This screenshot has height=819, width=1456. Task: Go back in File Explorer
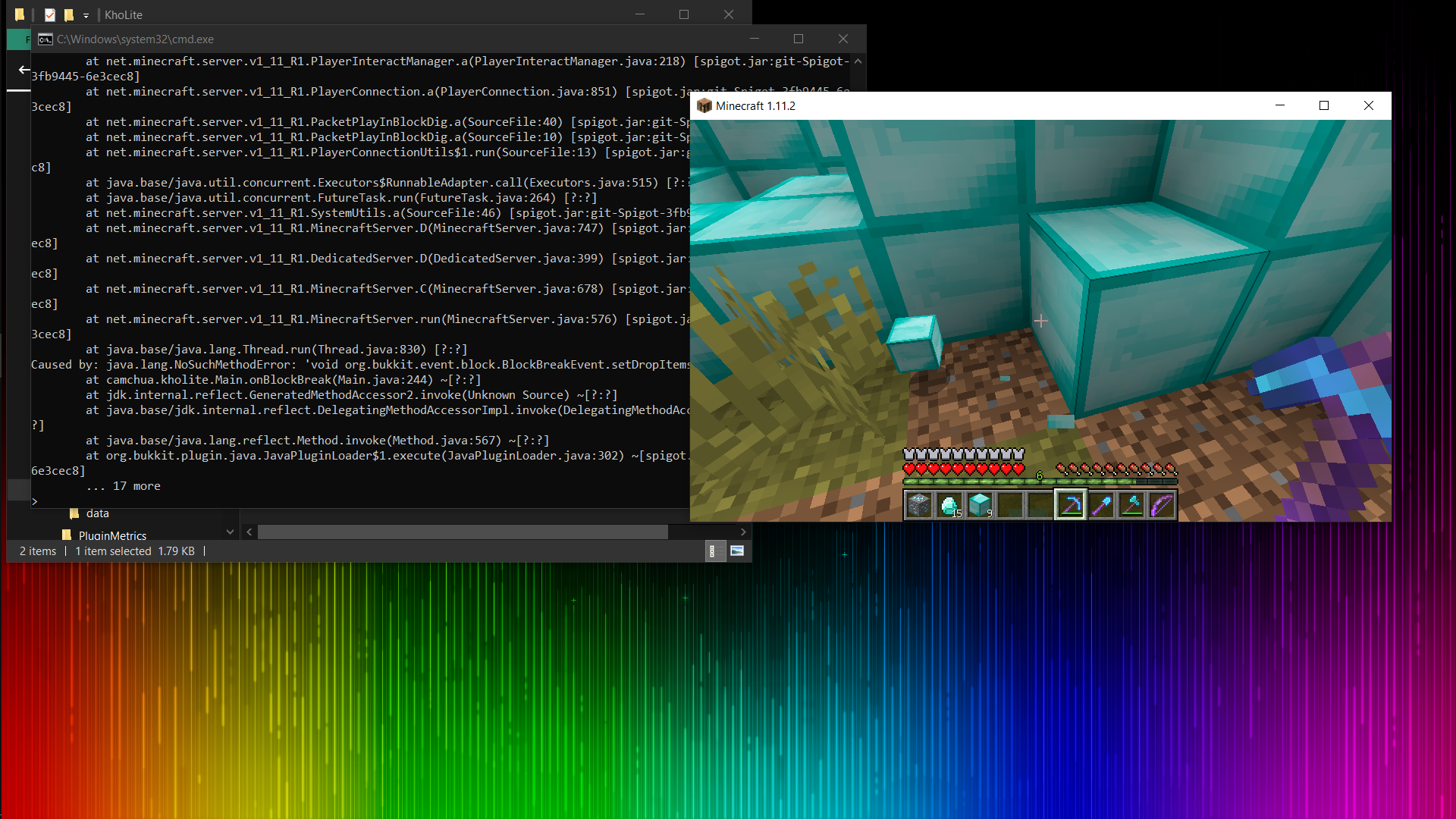24,71
